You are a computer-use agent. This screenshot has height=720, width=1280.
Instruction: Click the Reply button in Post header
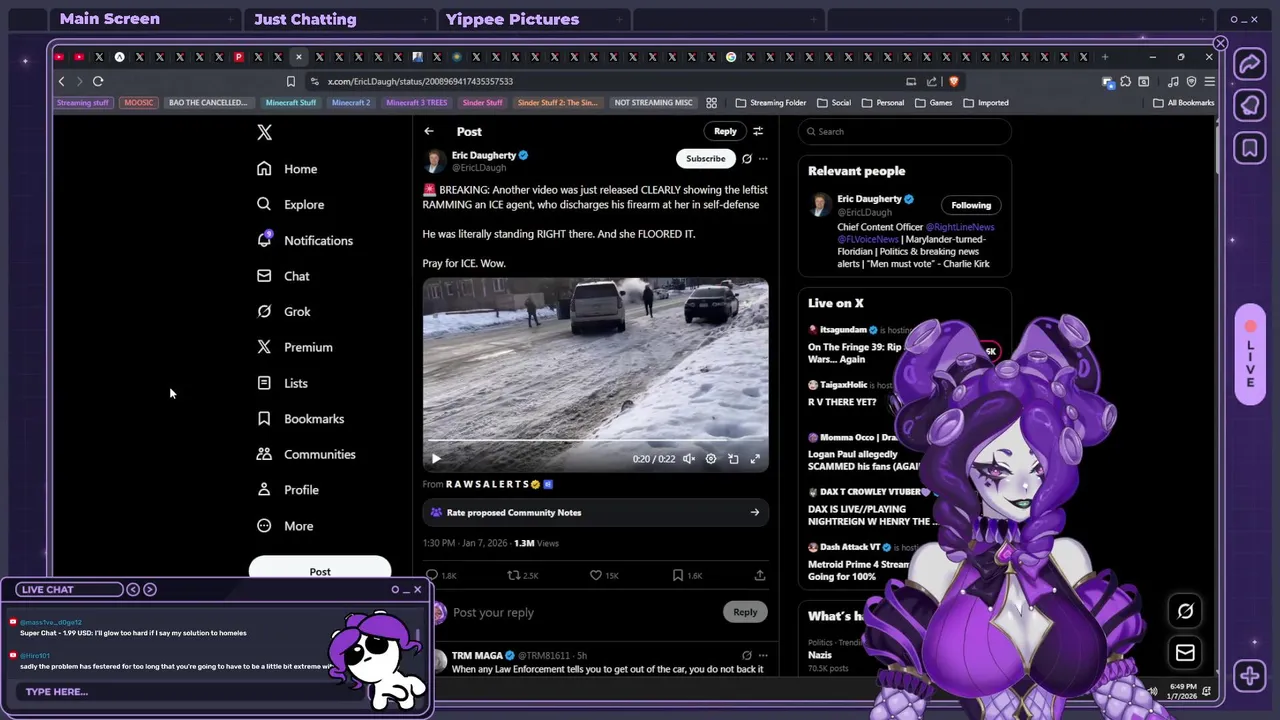click(x=725, y=131)
